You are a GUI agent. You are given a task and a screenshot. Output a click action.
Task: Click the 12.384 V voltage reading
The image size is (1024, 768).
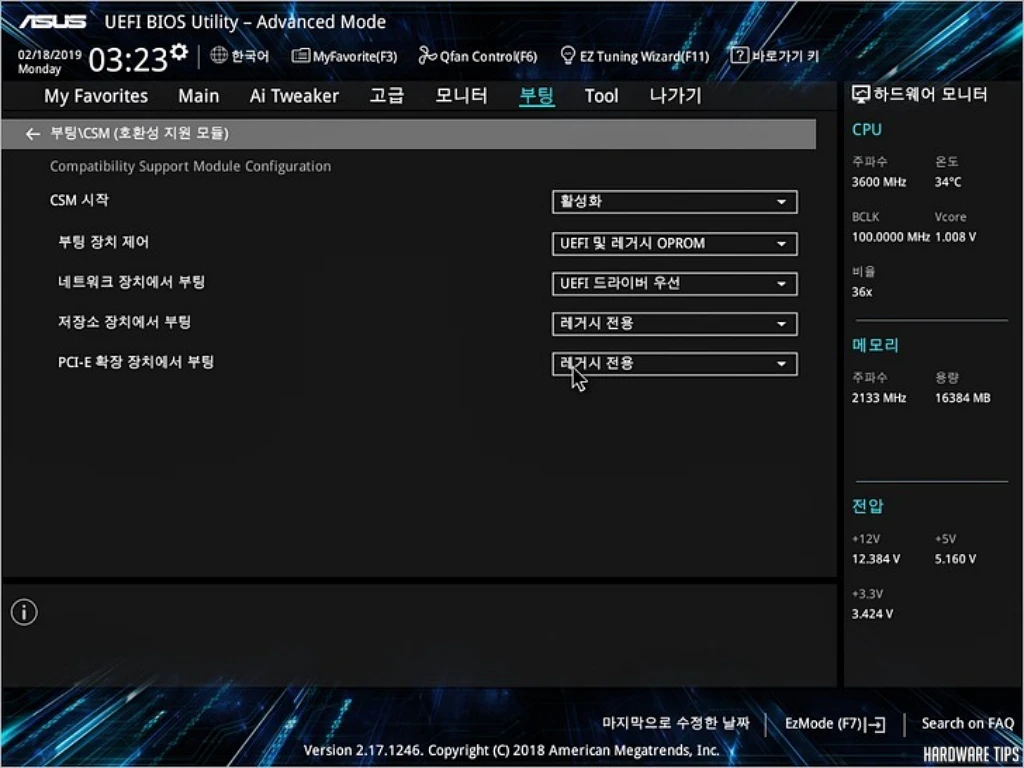point(876,559)
